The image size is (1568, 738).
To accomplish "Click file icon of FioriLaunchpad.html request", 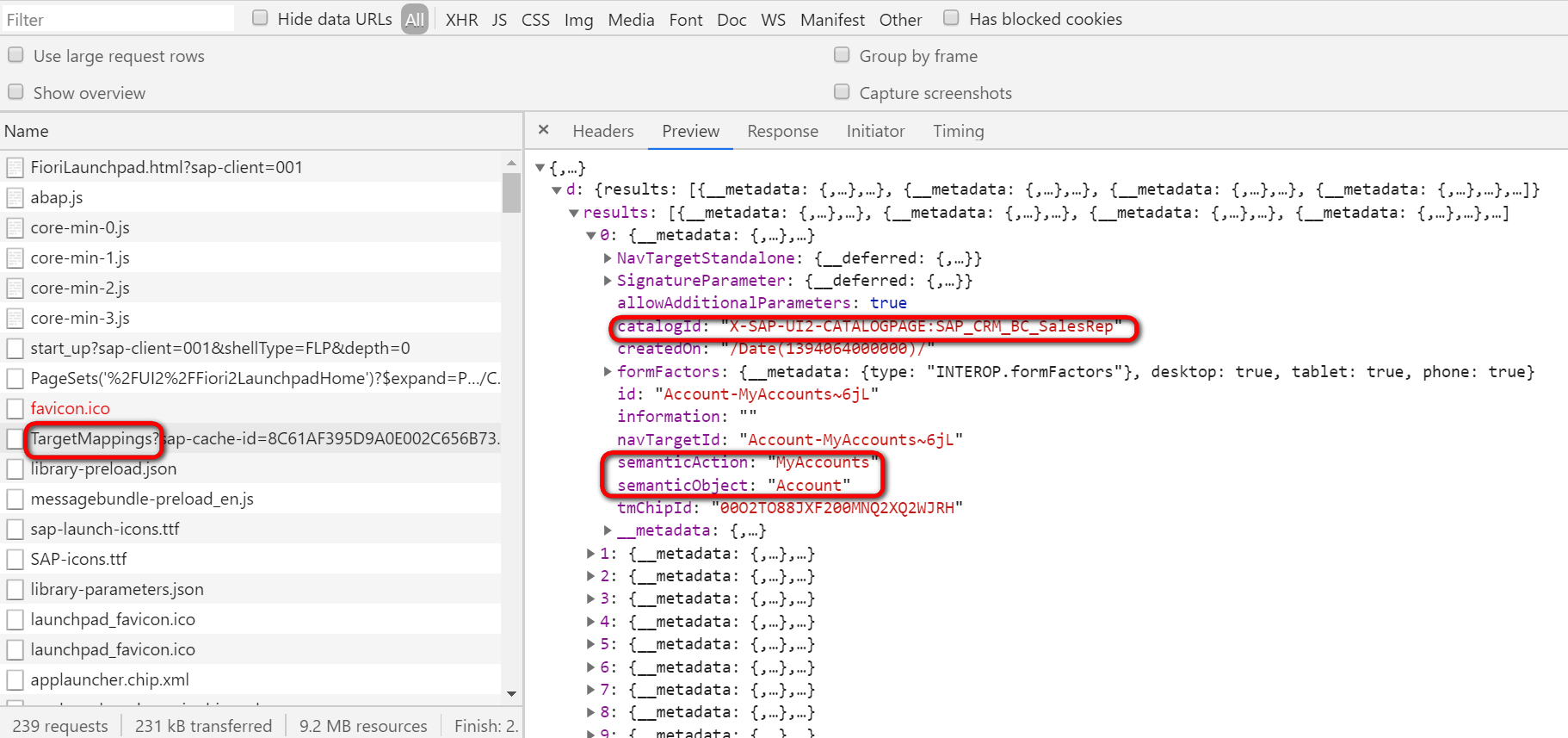I will coord(15,167).
